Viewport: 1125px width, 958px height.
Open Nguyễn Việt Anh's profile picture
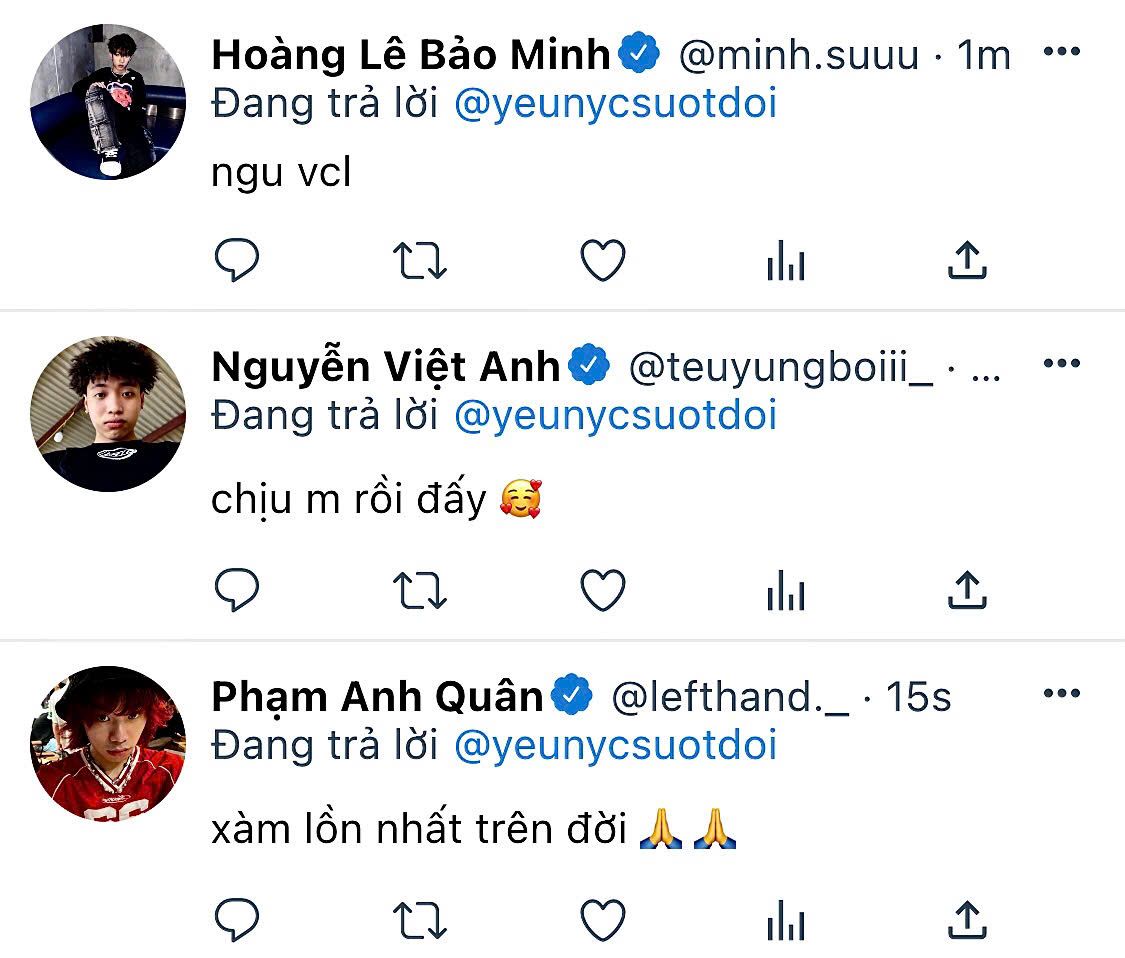coord(107,414)
